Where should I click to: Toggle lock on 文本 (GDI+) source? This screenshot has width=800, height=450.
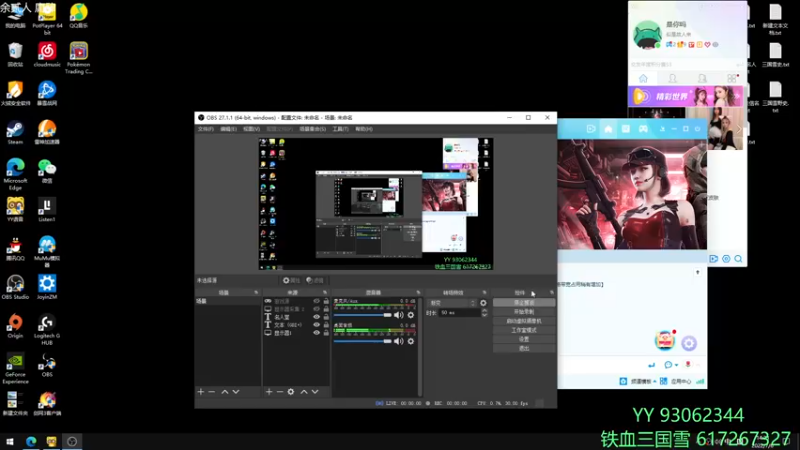point(326,325)
